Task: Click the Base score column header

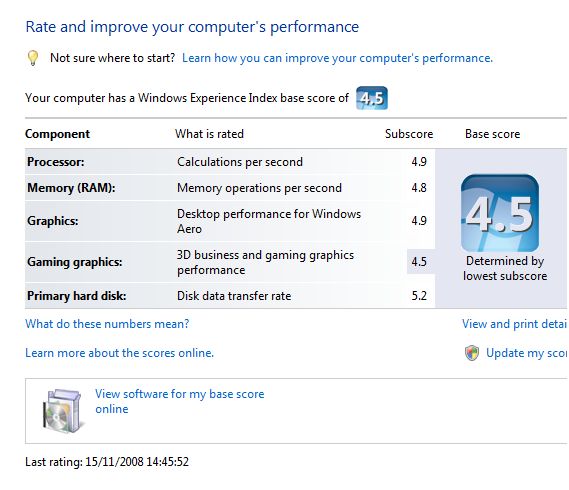Action: [x=492, y=134]
